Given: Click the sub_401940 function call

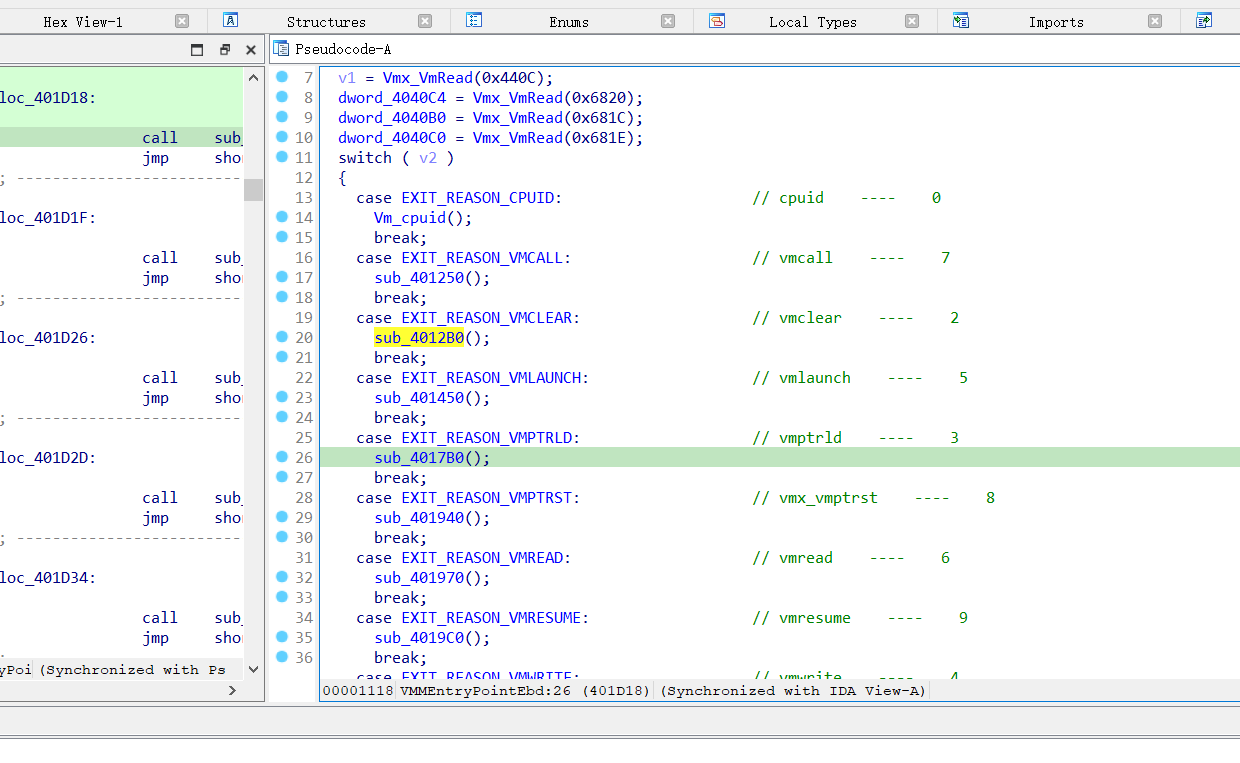Looking at the screenshot, I should (419, 518).
